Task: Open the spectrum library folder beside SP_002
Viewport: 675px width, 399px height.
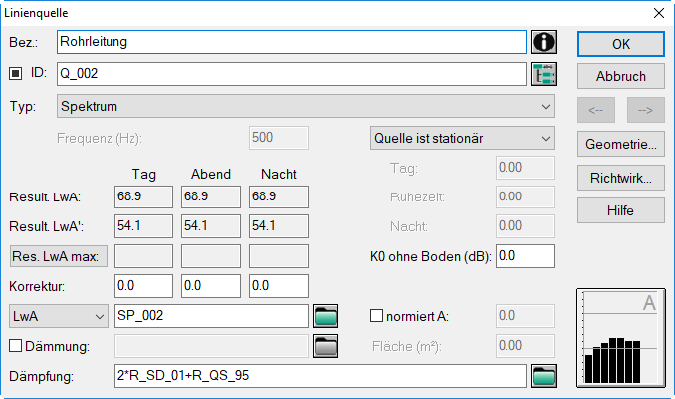Action: pos(325,316)
